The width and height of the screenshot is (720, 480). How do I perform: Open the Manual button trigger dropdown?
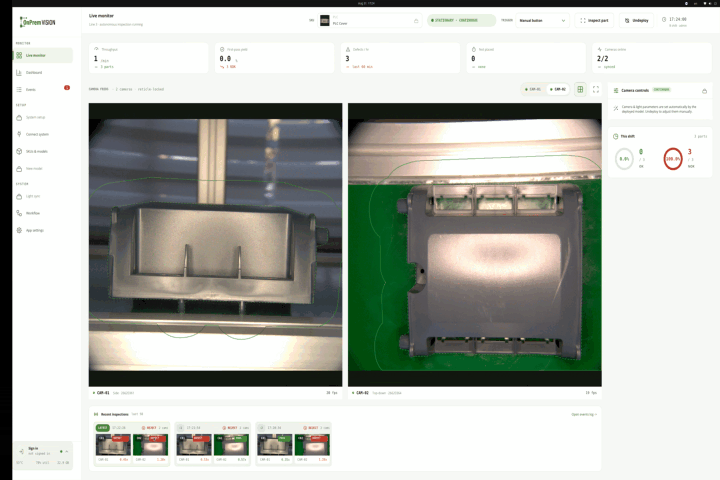[542, 21]
